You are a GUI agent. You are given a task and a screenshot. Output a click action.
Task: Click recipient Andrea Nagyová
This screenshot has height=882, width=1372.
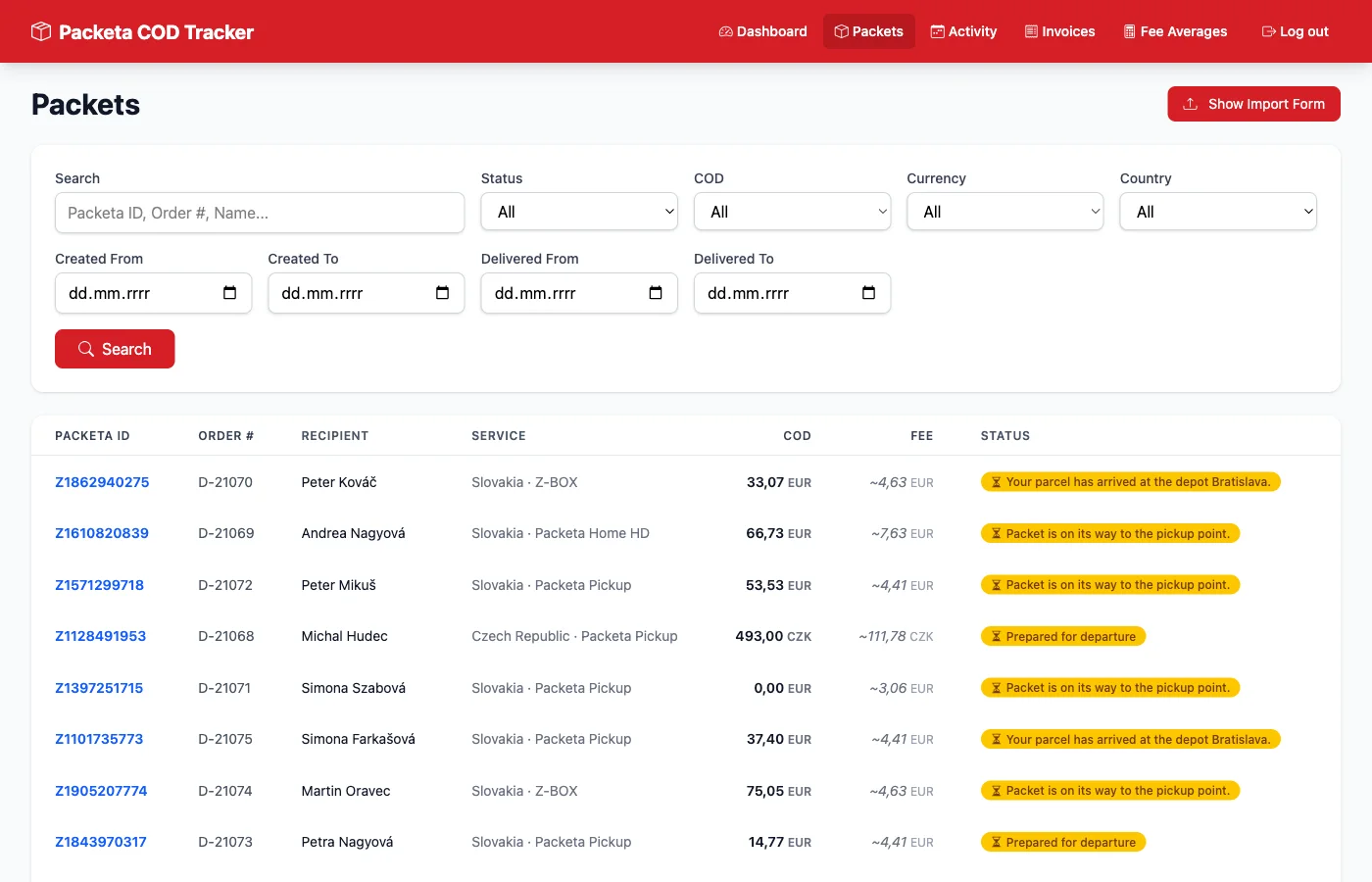(x=353, y=533)
